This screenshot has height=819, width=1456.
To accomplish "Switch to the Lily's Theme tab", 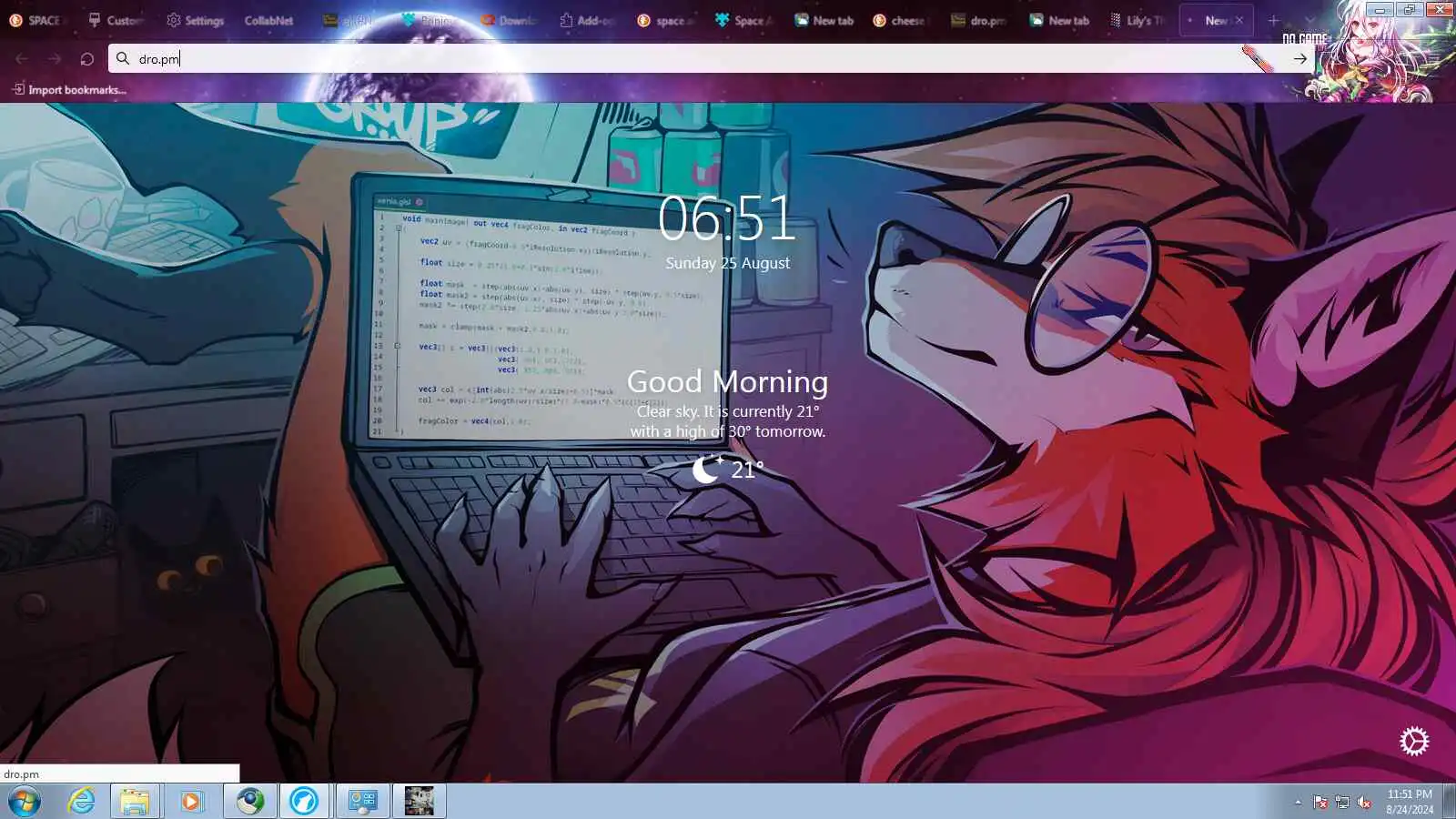I will (1137, 20).
